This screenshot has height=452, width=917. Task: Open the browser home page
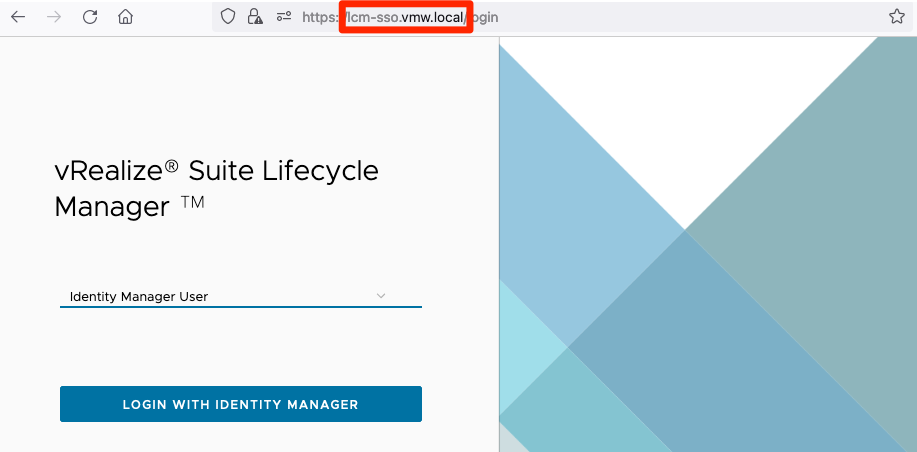(125, 17)
